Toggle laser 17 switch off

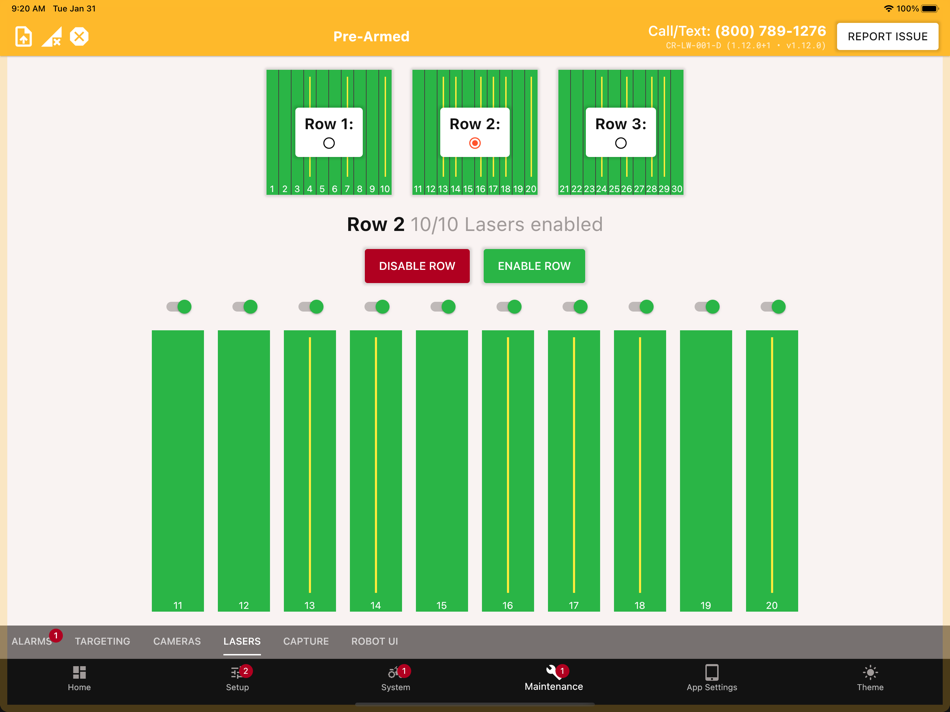(575, 307)
